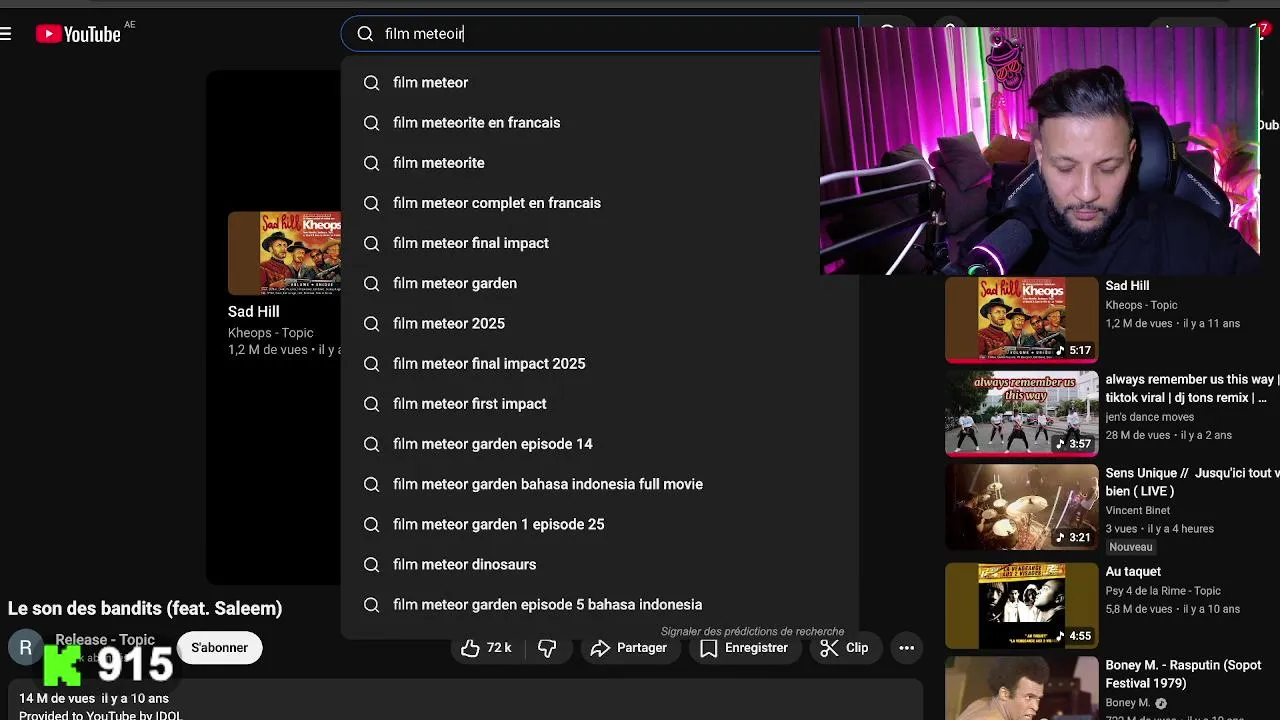Open Sad Hill thumbnail in sidebar

tap(1022, 320)
